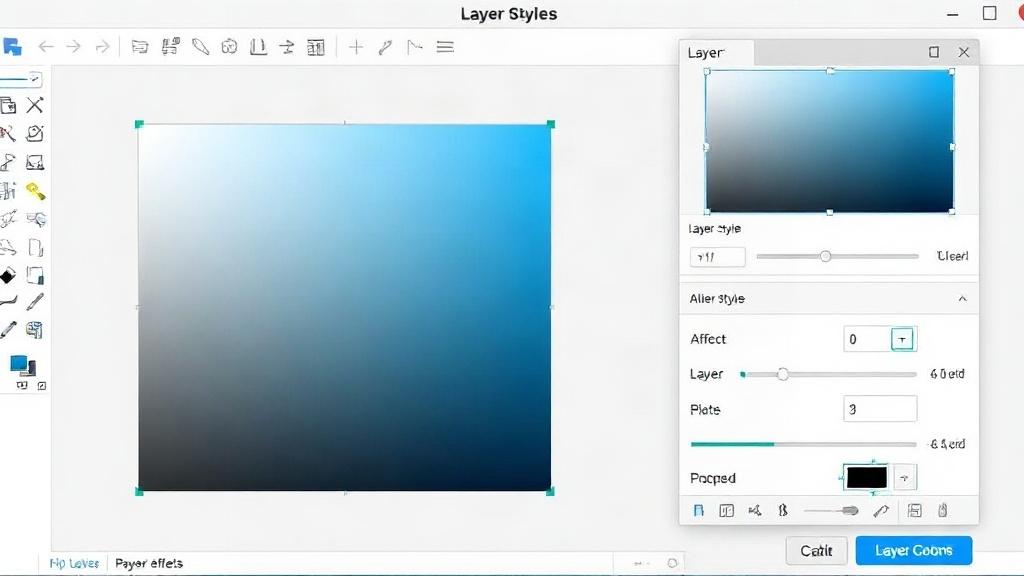Click the small slider in the panel footer
The image size is (1024, 576).
click(x=831, y=511)
